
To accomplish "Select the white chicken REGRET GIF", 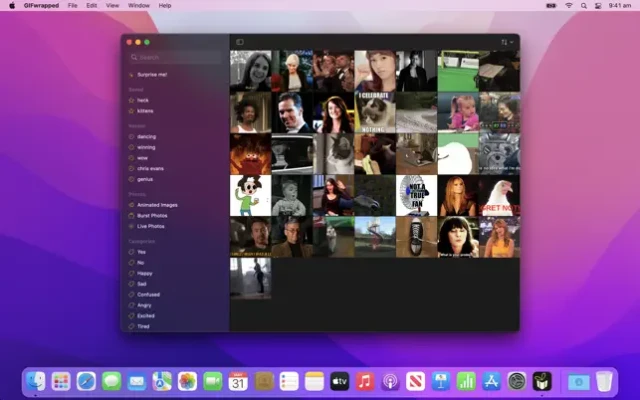I will click(499, 196).
